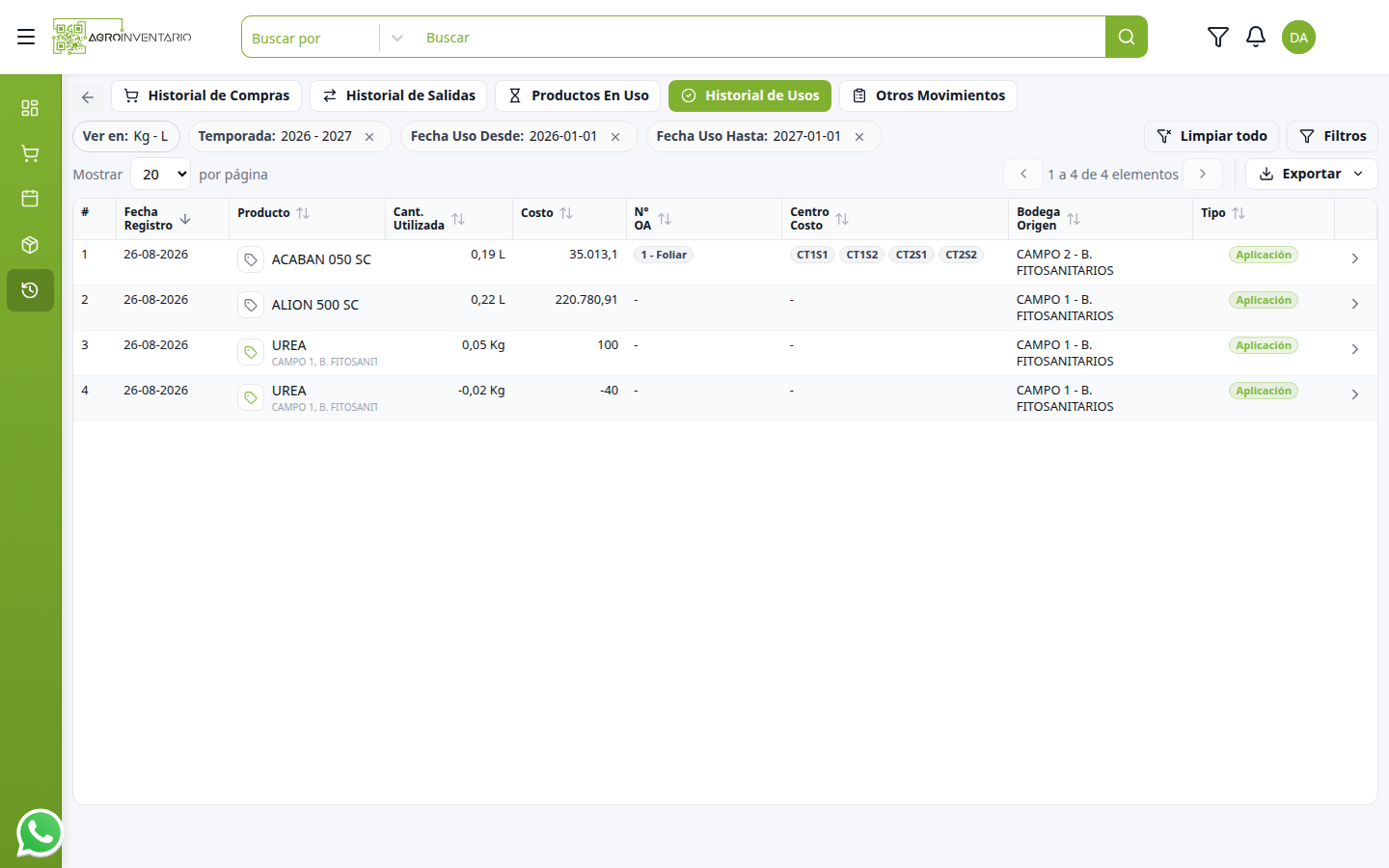The width and height of the screenshot is (1389, 868).
Task: Click tag icon beside ALION 500 SC
Action: pos(251,305)
